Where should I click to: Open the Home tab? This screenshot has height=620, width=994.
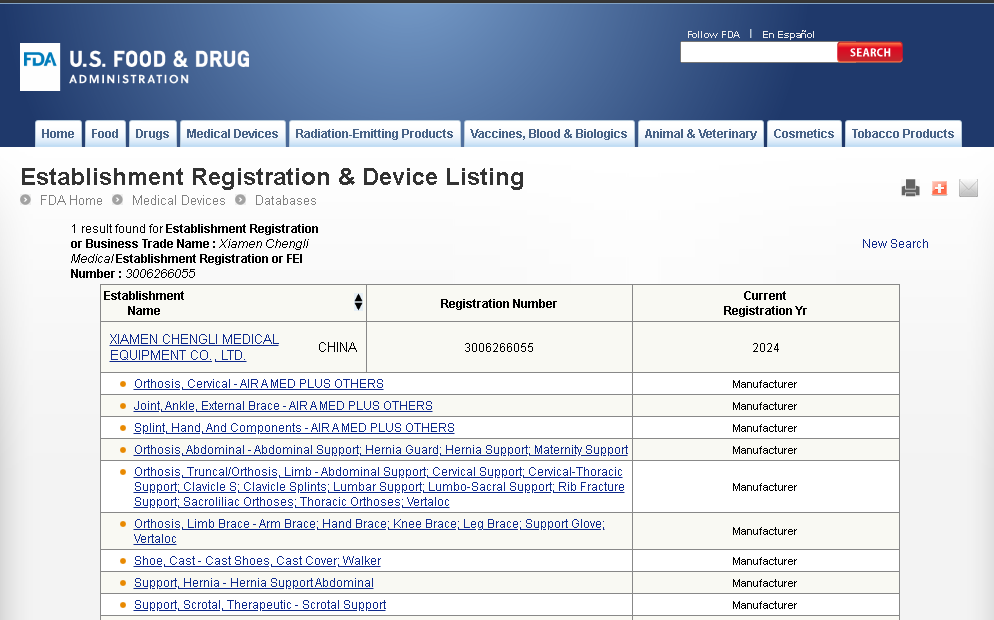click(58, 134)
